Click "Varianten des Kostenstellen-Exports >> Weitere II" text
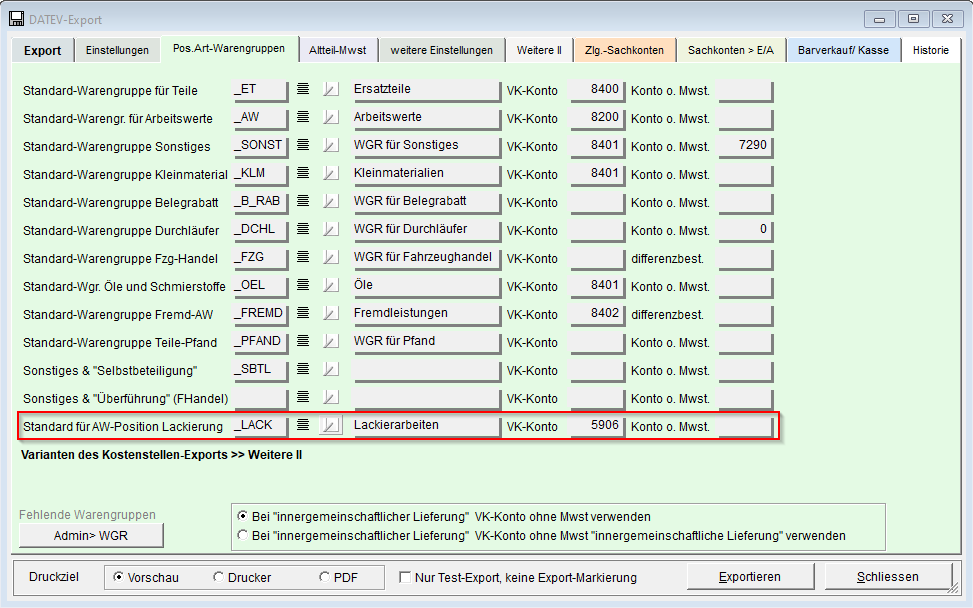The width and height of the screenshot is (973, 608). tap(161, 455)
